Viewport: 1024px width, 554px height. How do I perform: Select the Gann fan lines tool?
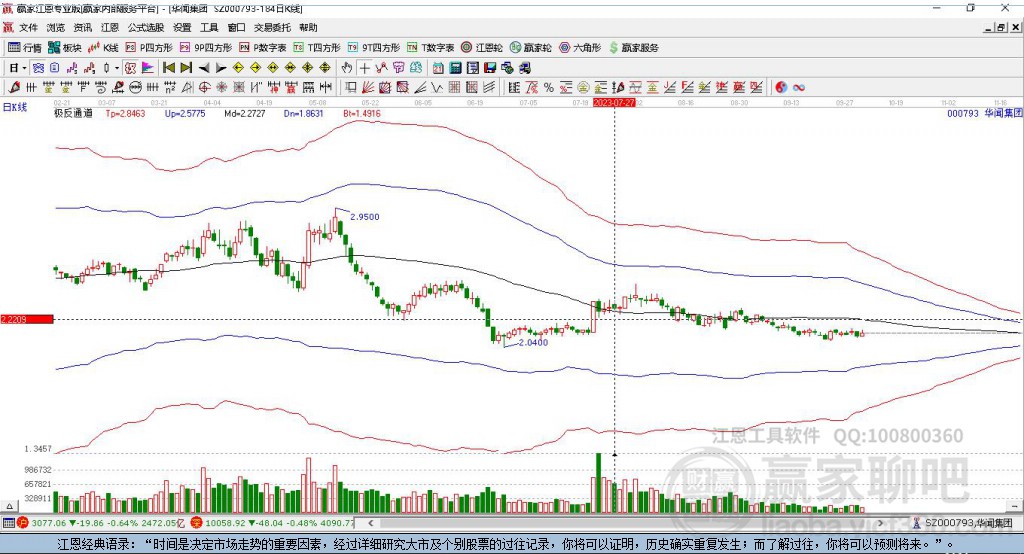point(368,87)
